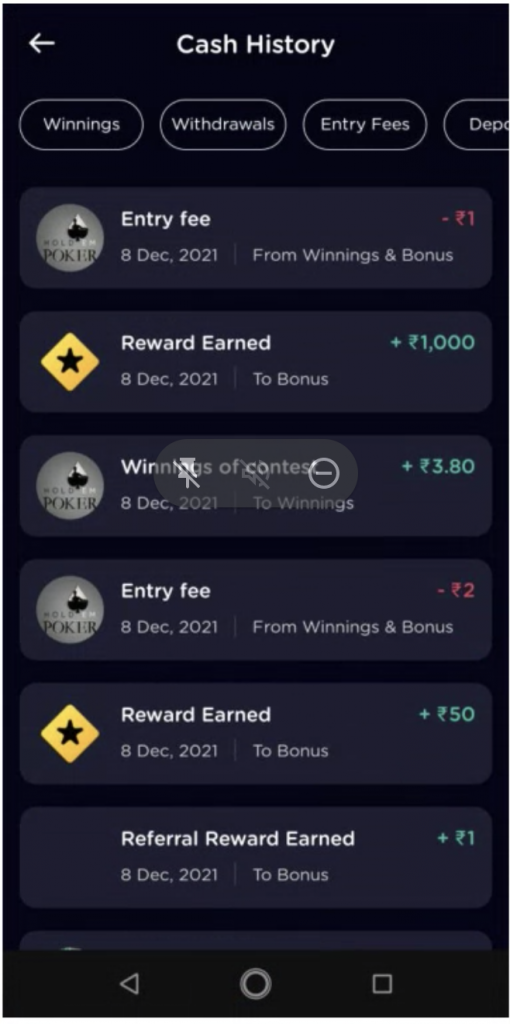Tap poker icon on Winnings of contest row
The image size is (510, 1024).
pos(70,485)
